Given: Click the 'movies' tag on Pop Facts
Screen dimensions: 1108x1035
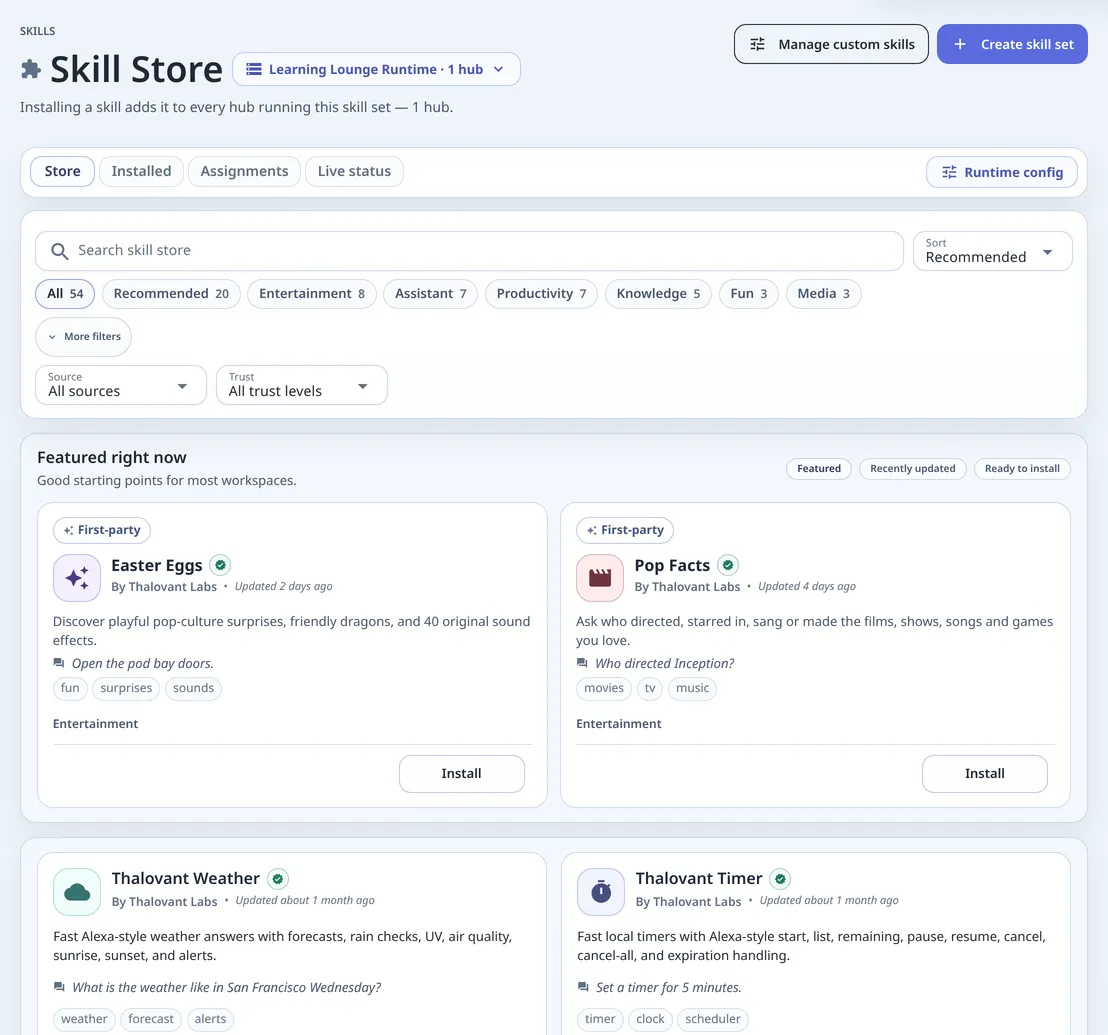Looking at the screenshot, I should (603, 688).
